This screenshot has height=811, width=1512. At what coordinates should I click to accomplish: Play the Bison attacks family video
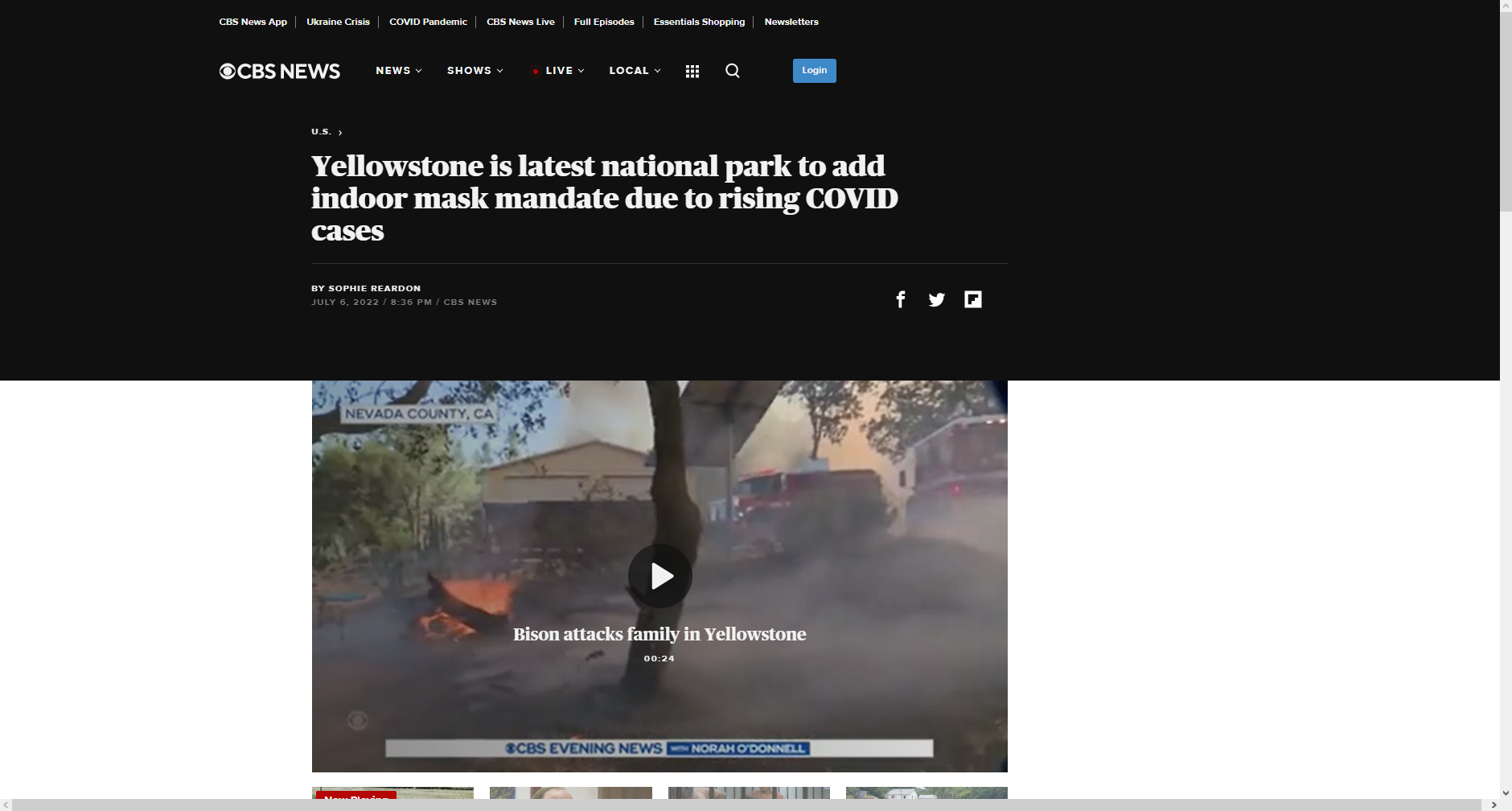(x=659, y=576)
